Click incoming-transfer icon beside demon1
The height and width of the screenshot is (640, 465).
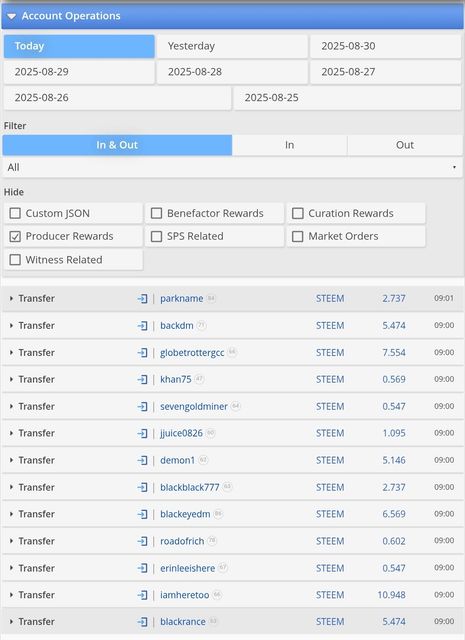(x=142, y=460)
